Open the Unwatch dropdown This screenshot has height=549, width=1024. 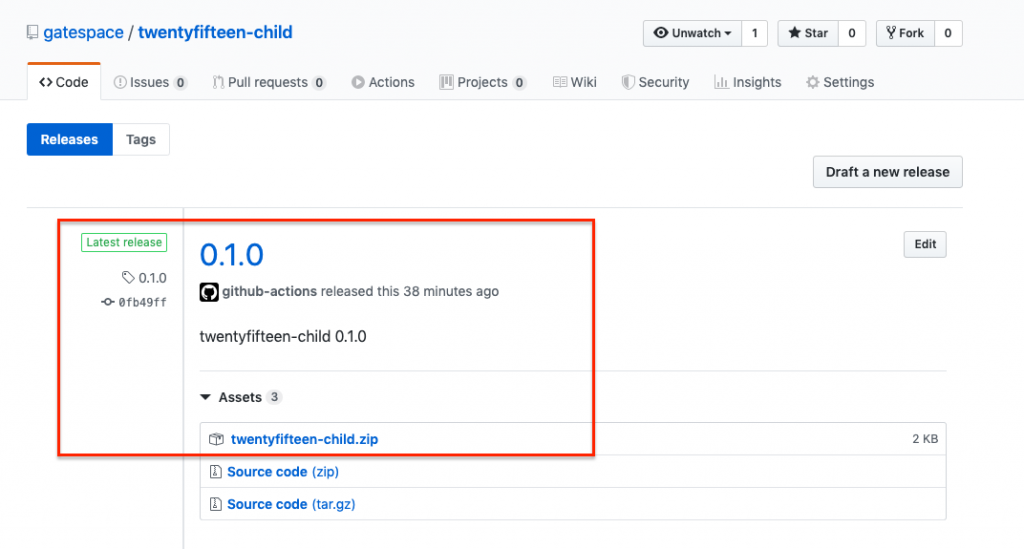coord(692,33)
